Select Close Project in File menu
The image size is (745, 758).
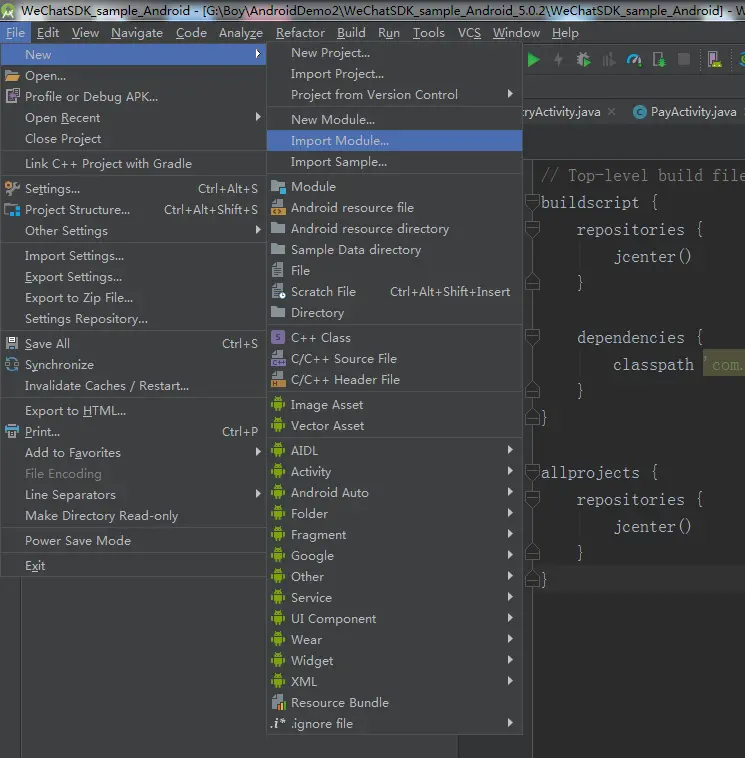pos(133,139)
